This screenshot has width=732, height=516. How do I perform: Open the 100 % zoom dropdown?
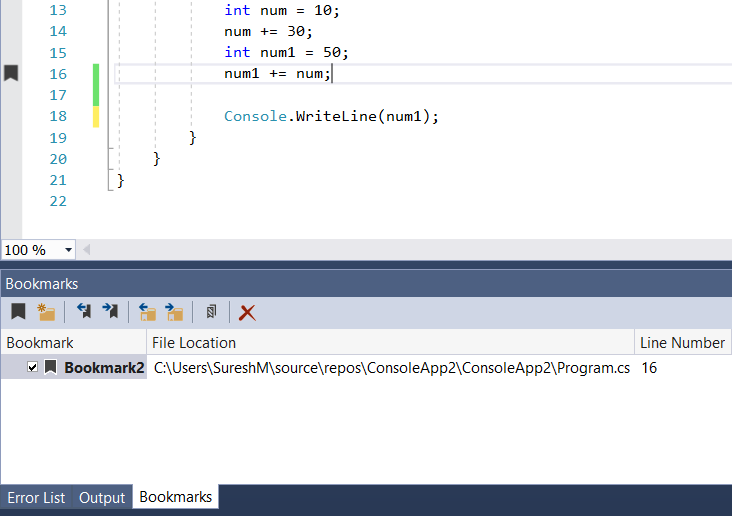tap(68, 250)
